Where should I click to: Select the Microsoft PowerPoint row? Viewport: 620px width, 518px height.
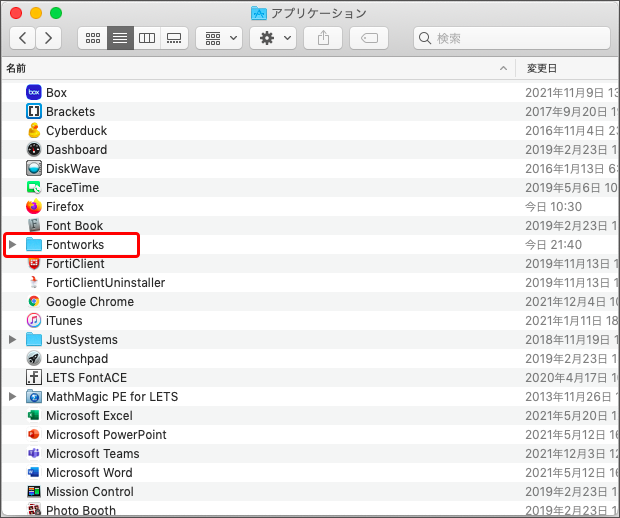tap(106, 434)
